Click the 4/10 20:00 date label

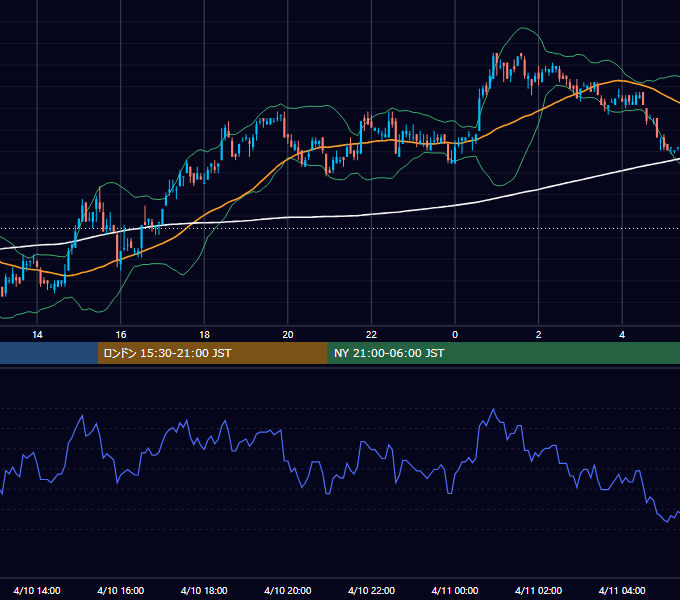288,590
